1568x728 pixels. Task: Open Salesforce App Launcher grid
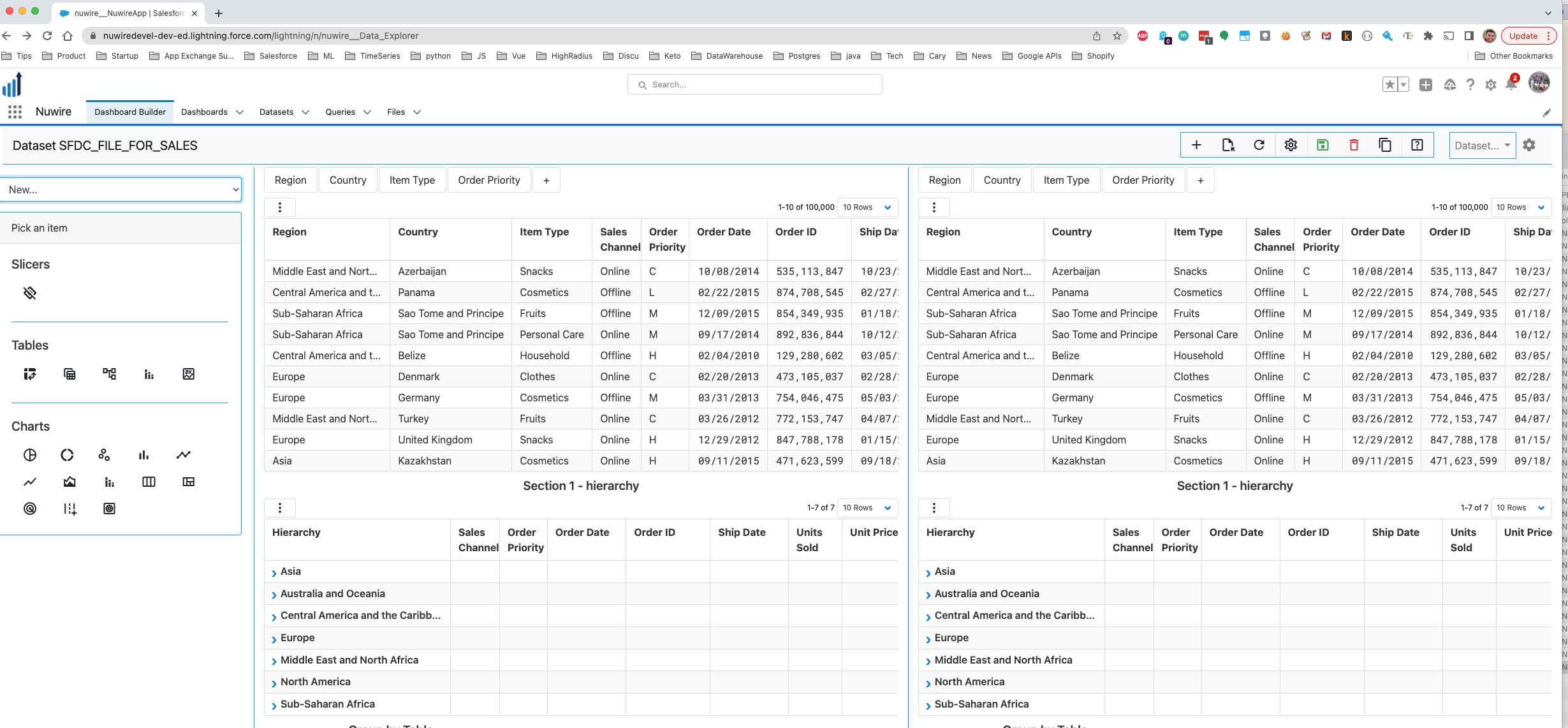coord(15,112)
